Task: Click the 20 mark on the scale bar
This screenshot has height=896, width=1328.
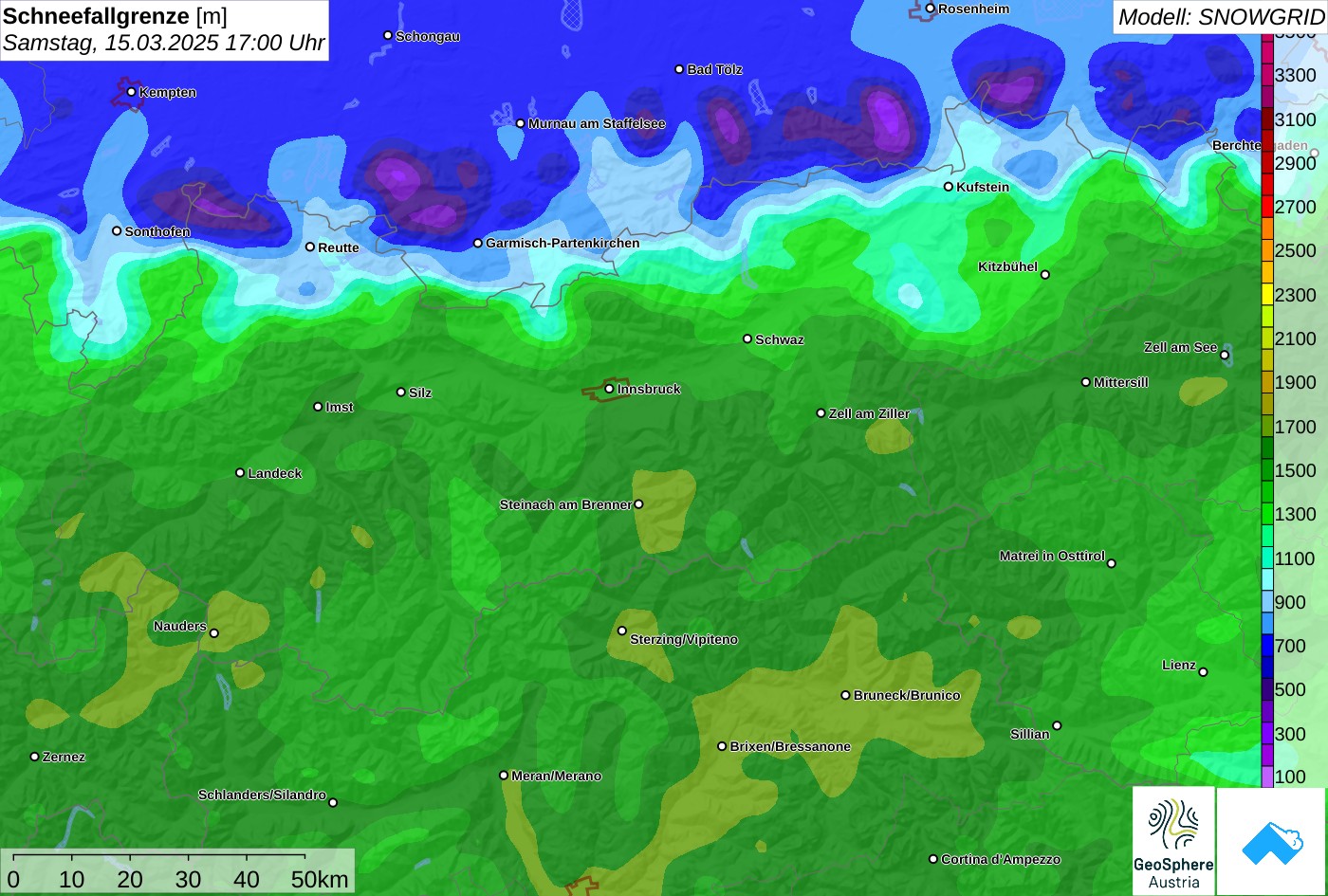Action: (x=130, y=879)
